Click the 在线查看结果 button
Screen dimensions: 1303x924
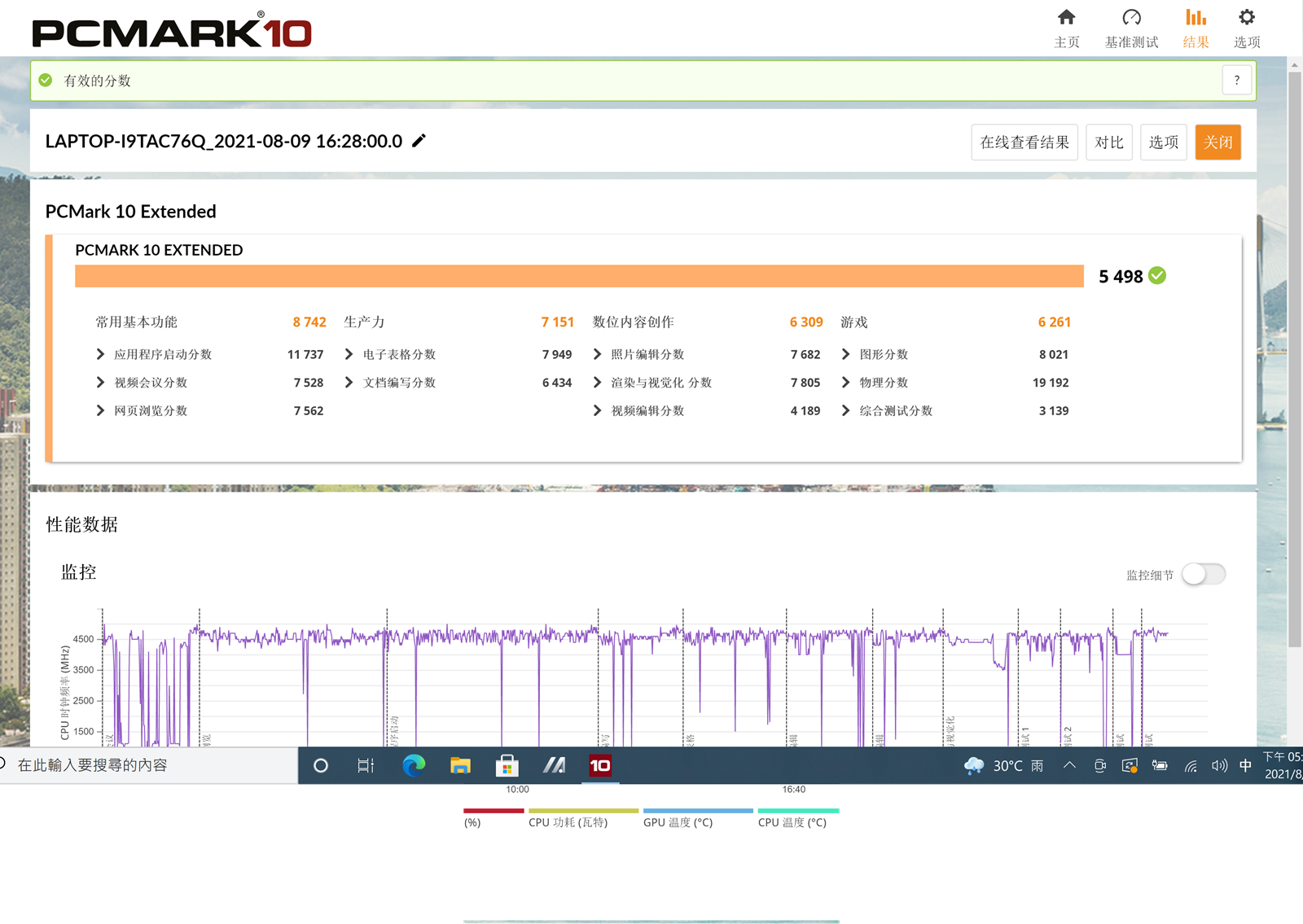(x=1024, y=142)
